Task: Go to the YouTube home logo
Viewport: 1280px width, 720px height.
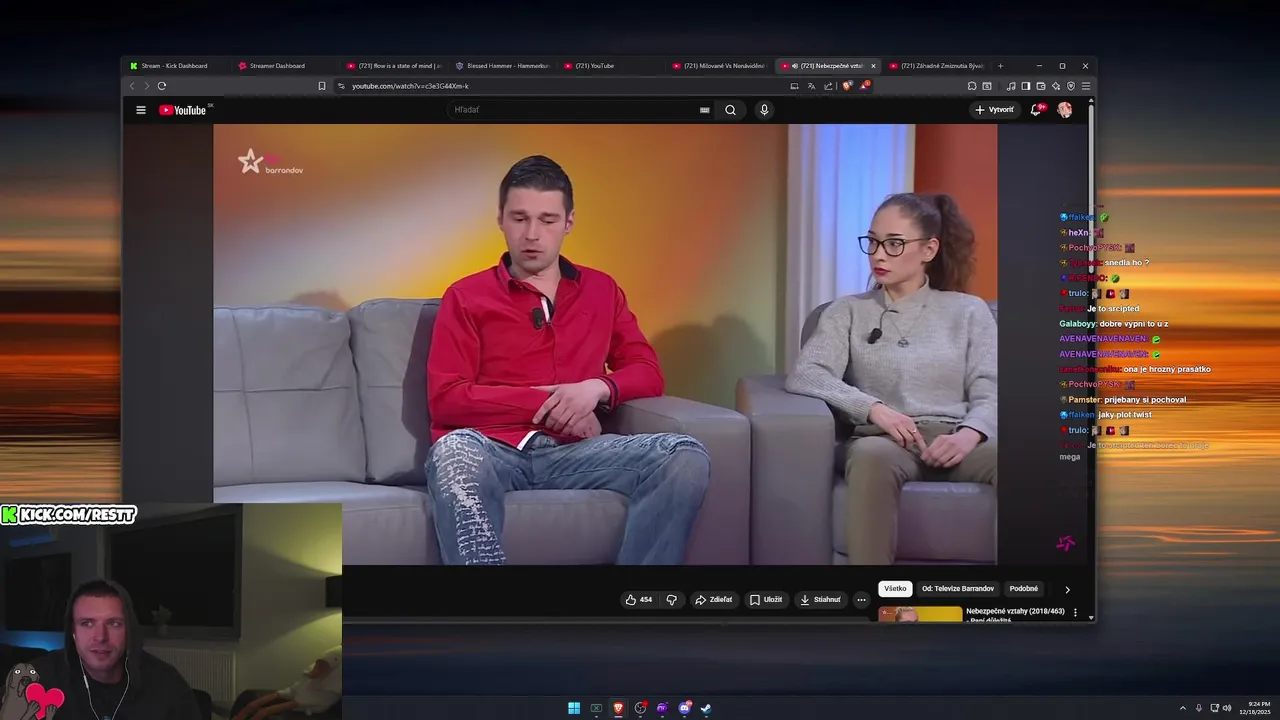Action: (x=183, y=110)
